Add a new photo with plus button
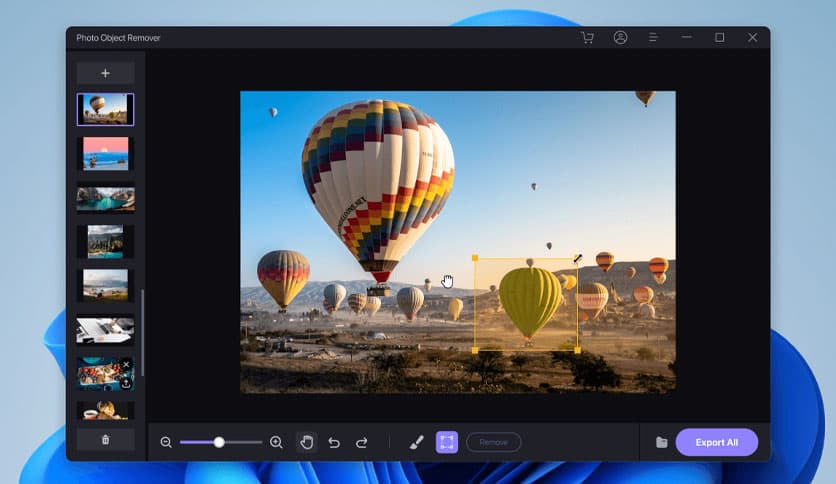The width and height of the screenshot is (836, 484). [x=105, y=73]
